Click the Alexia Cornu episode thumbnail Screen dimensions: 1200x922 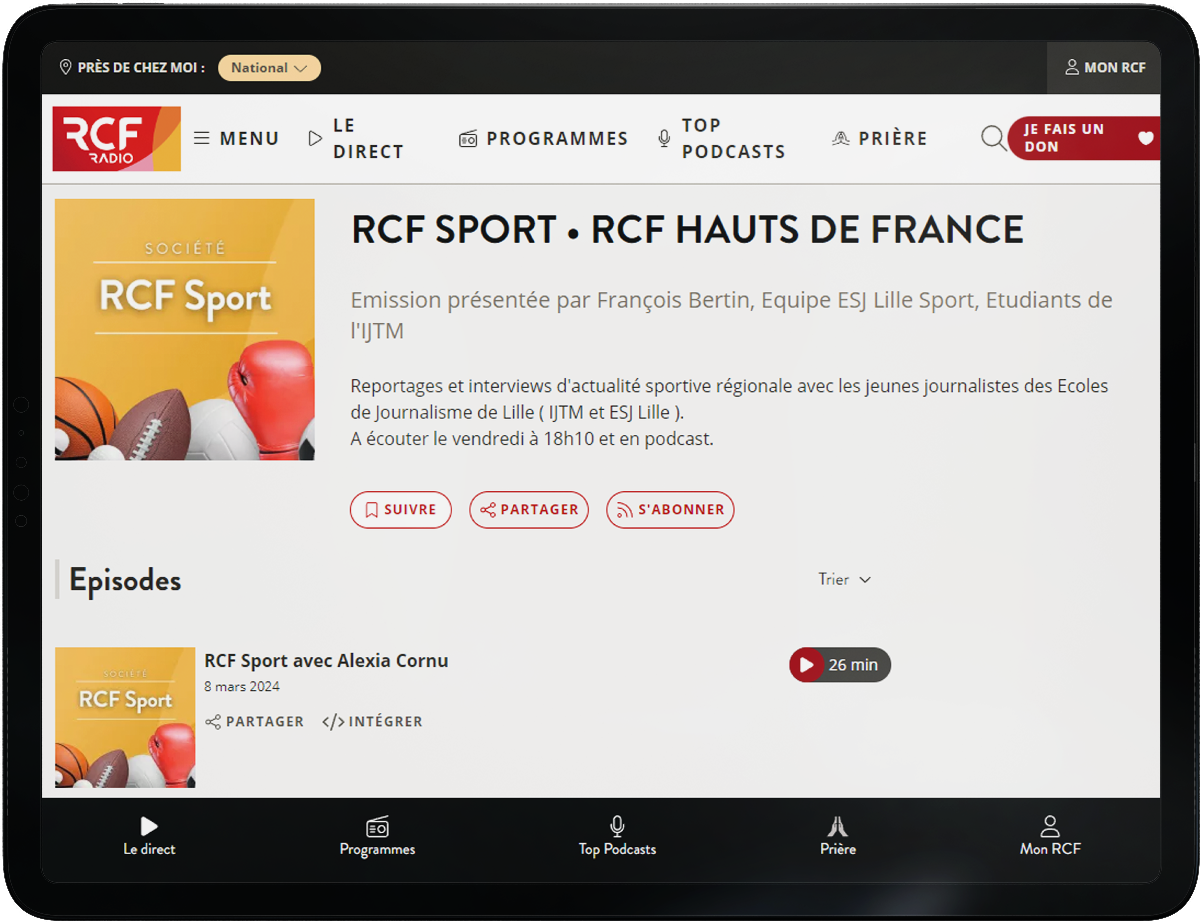(x=125, y=718)
